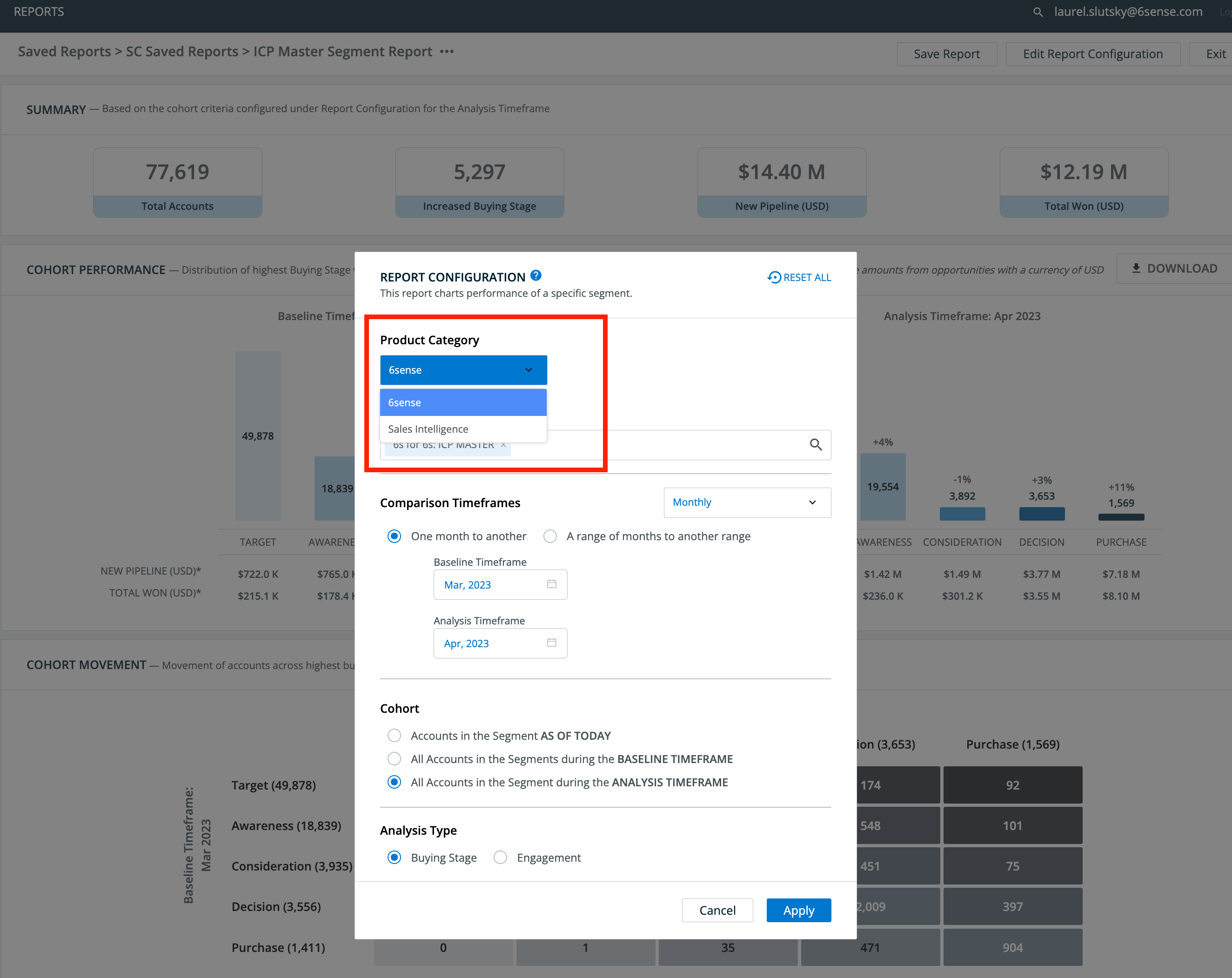The width and height of the screenshot is (1232, 978).
Task: Pick Sales Intelligence option in the list
Action: pyautogui.click(x=463, y=429)
